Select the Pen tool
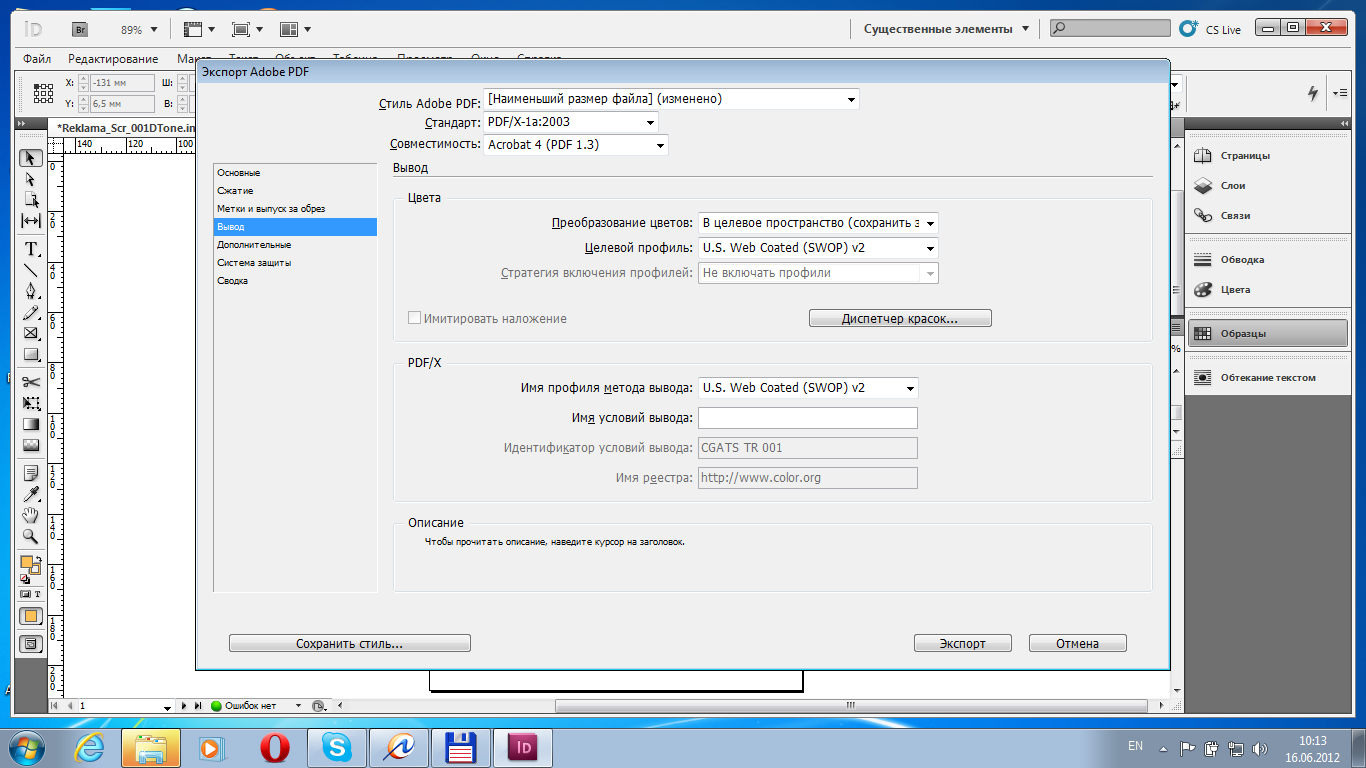The height and width of the screenshot is (768, 1366). (x=31, y=291)
